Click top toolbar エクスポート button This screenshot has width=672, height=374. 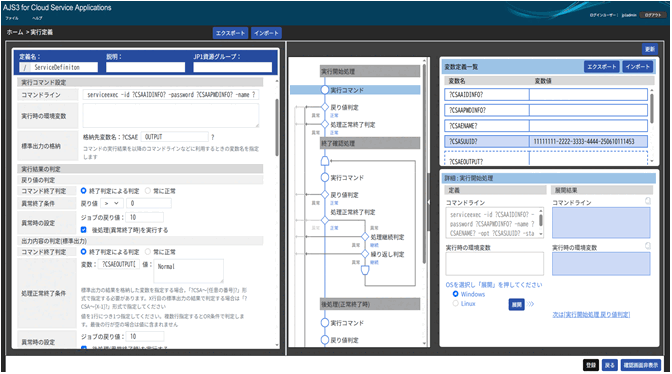coord(230,33)
